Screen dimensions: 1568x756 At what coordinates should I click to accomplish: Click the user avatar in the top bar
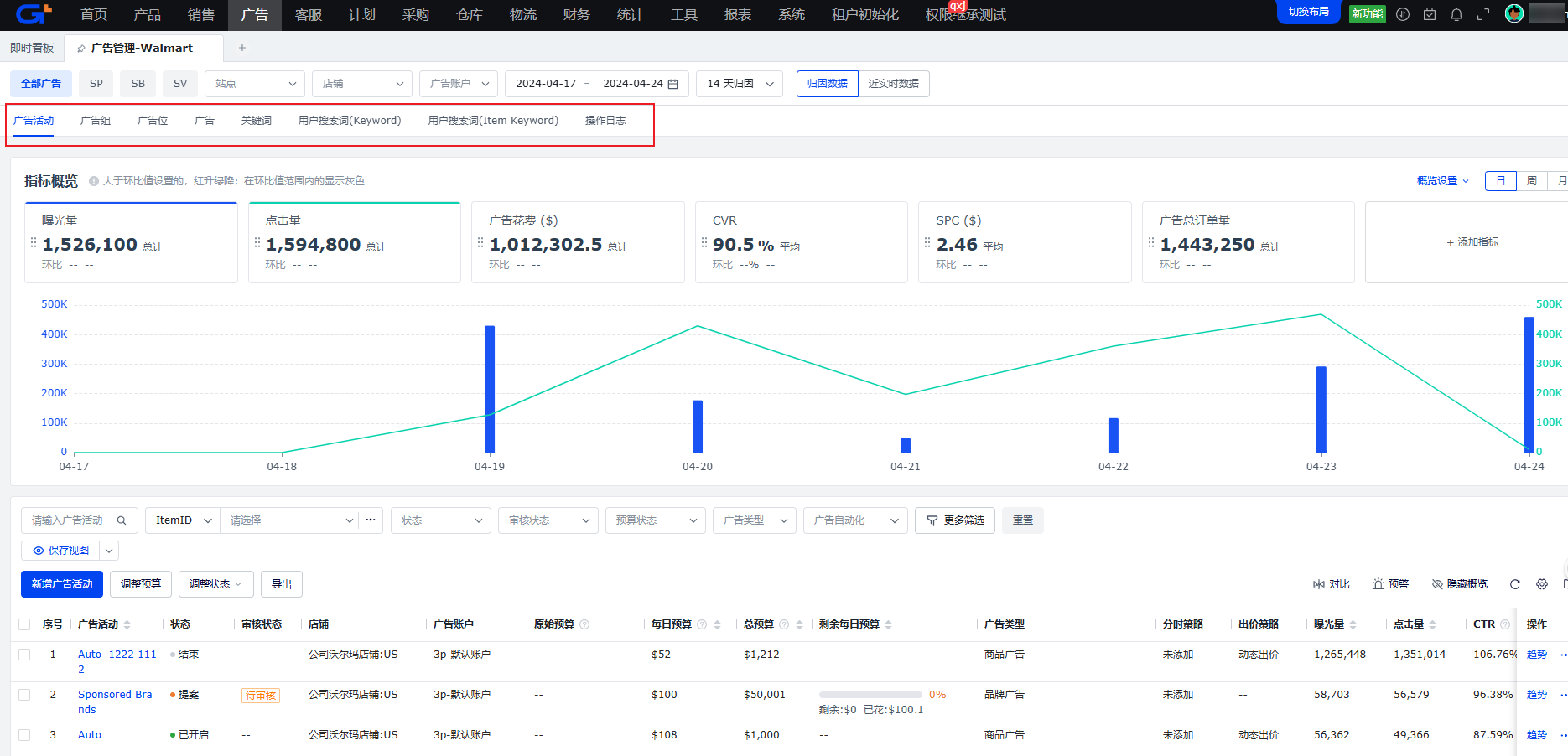tap(1514, 13)
